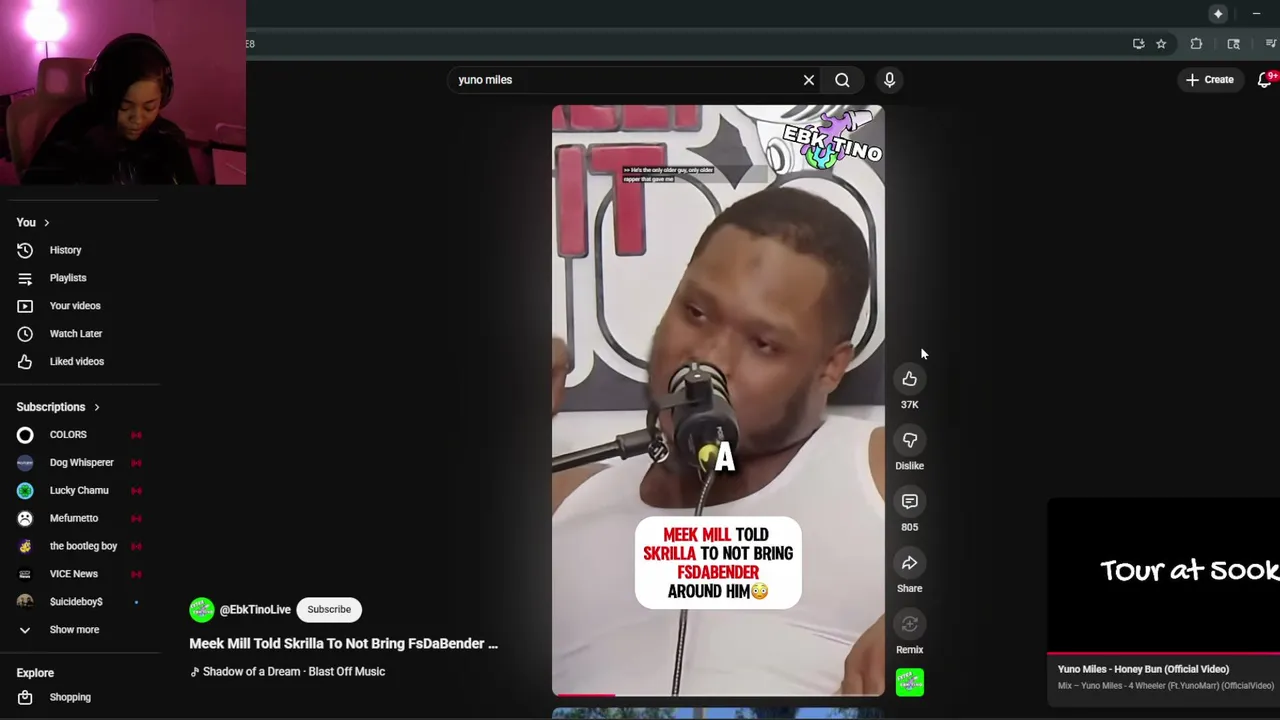Image resolution: width=1280 pixels, height=720 pixels.
Task: Expand the Subscriptions section
Action: [58, 407]
